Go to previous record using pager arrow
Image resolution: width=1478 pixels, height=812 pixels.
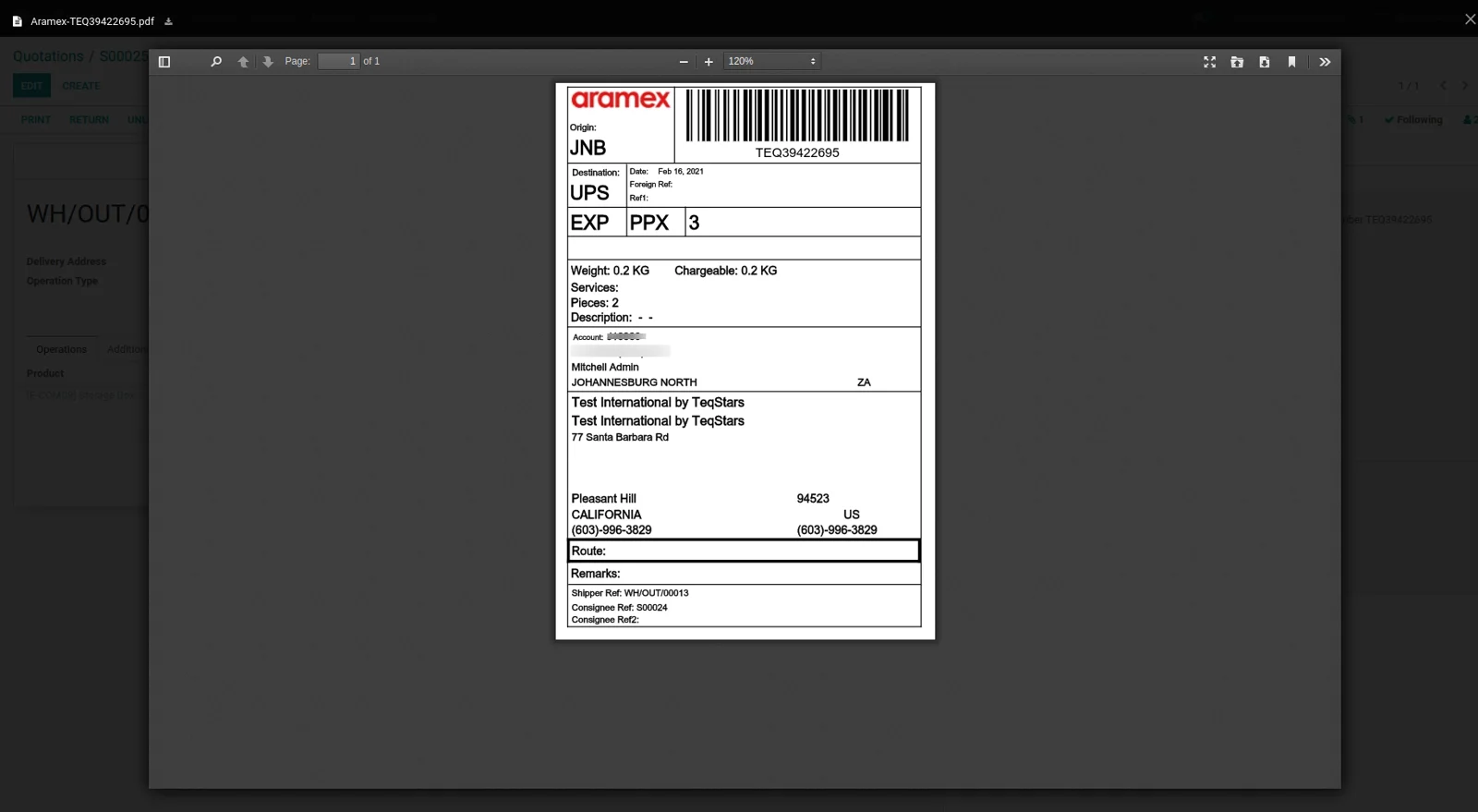(x=1443, y=86)
